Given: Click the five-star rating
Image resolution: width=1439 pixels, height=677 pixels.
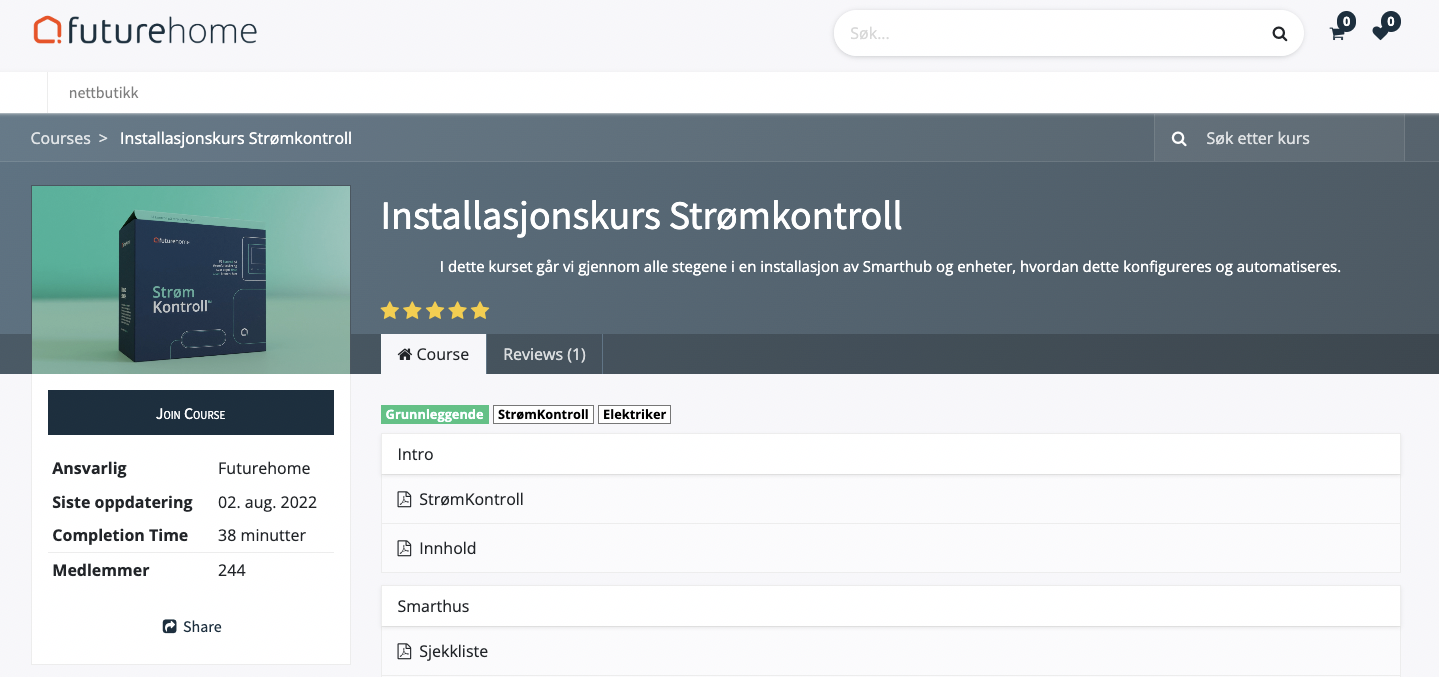Looking at the screenshot, I should point(435,310).
